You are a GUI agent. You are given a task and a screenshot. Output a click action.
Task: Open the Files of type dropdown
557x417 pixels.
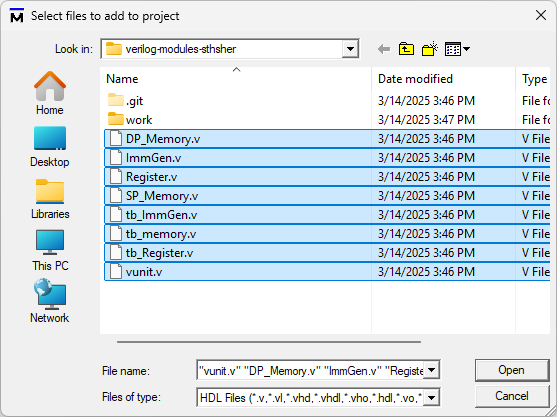(432, 397)
